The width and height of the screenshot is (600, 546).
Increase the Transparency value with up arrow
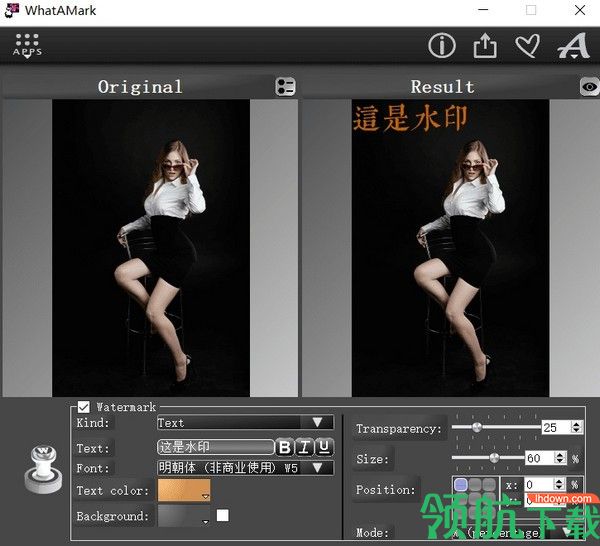[576, 424]
